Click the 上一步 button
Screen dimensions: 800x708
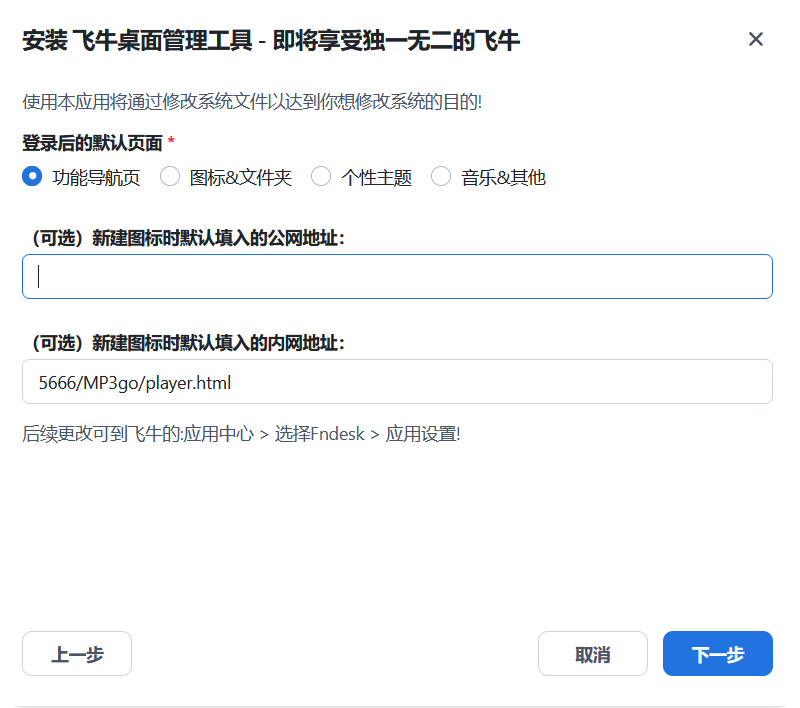(76, 653)
